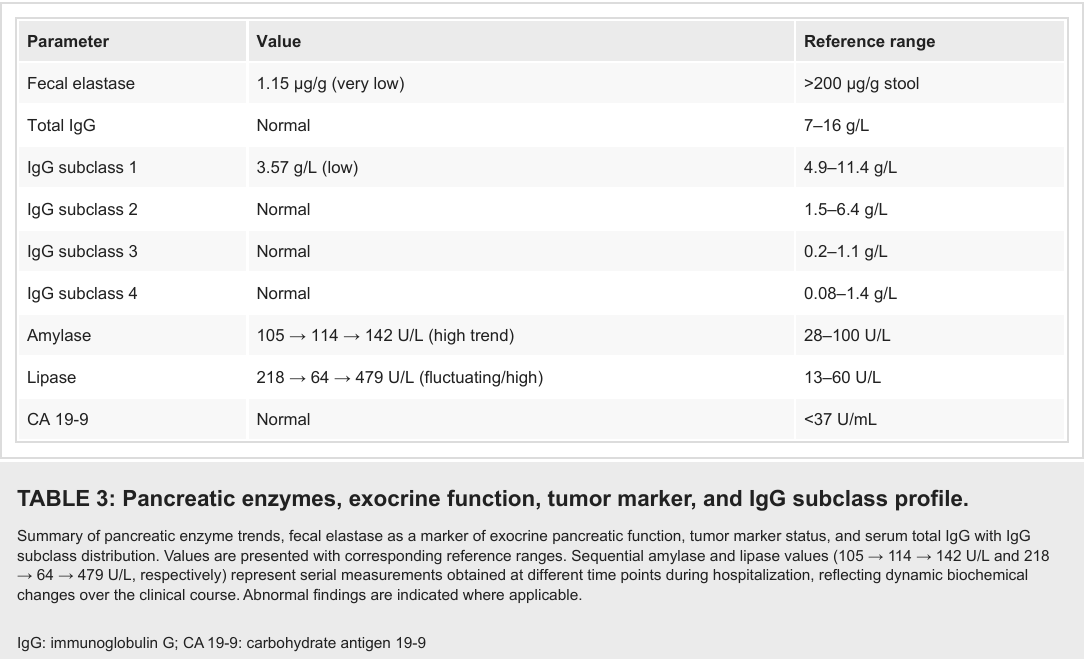Click the 1.15 µg/g (very low) value
Image resolution: width=1086 pixels, height=659 pixels.
coord(330,84)
